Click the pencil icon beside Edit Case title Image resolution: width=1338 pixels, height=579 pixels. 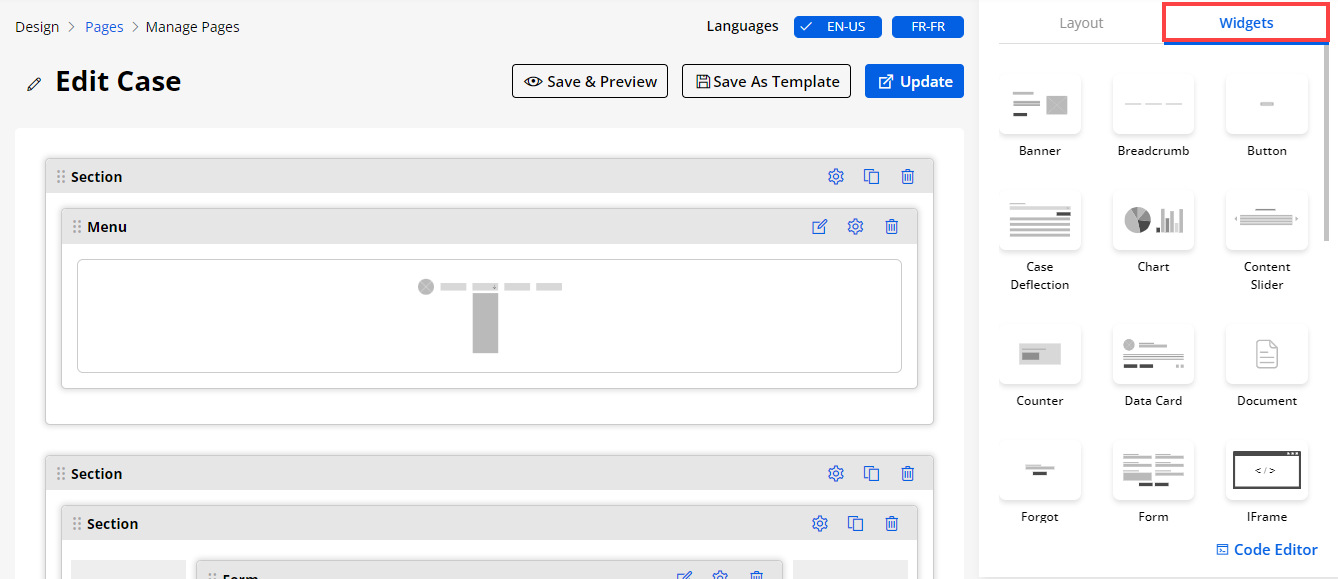pyautogui.click(x=35, y=84)
